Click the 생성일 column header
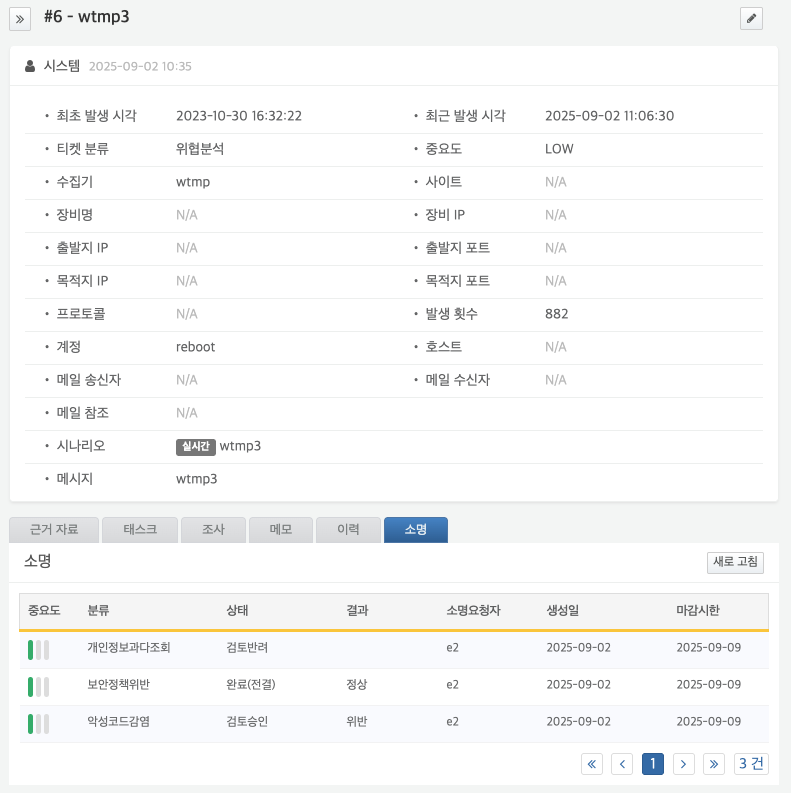Image resolution: width=791 pixels, height=793 pixels. [x=562, y=610]
